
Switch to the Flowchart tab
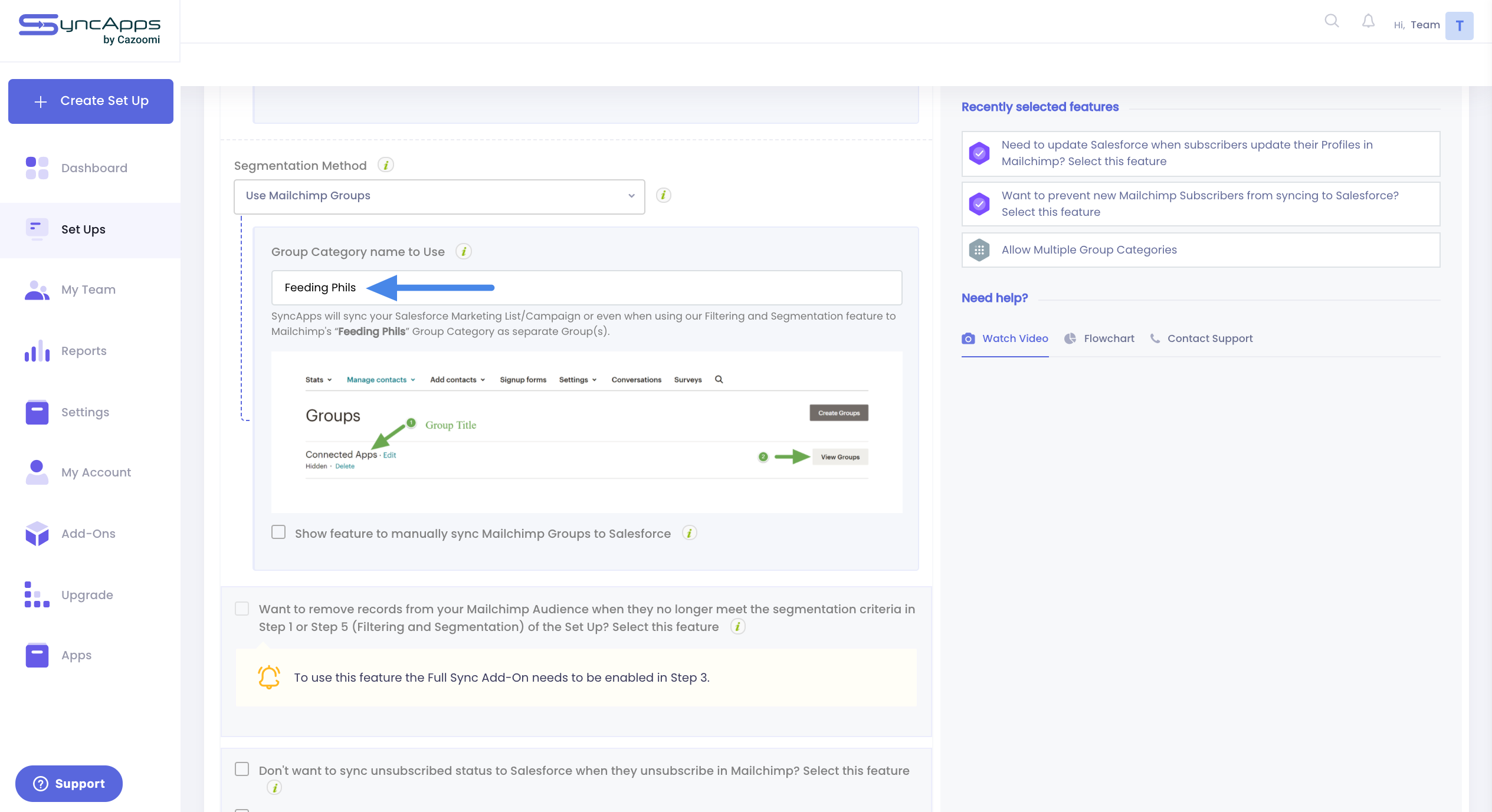point(1100,338)
